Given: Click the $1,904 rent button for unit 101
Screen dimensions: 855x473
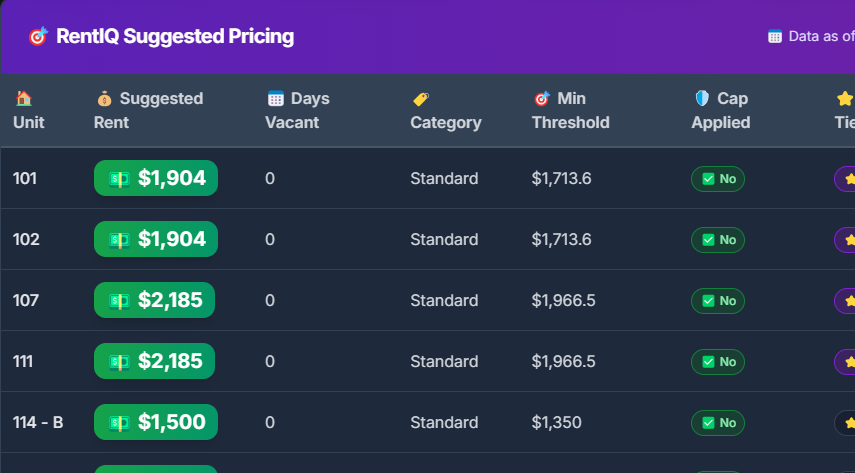Looking at the screenshot, I should click(155, 178).
